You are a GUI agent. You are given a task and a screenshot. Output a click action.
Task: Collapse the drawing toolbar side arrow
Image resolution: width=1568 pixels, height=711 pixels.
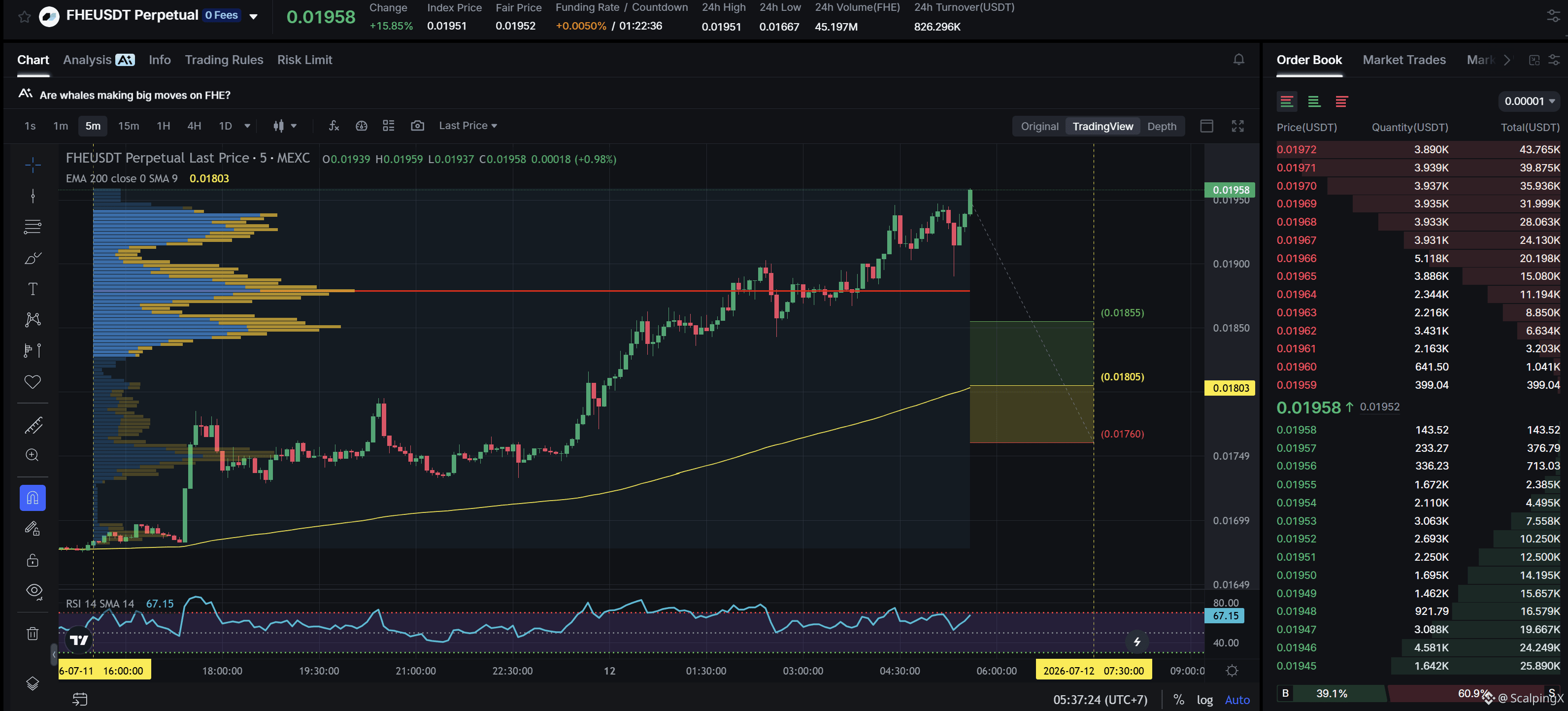pos(54,654)
